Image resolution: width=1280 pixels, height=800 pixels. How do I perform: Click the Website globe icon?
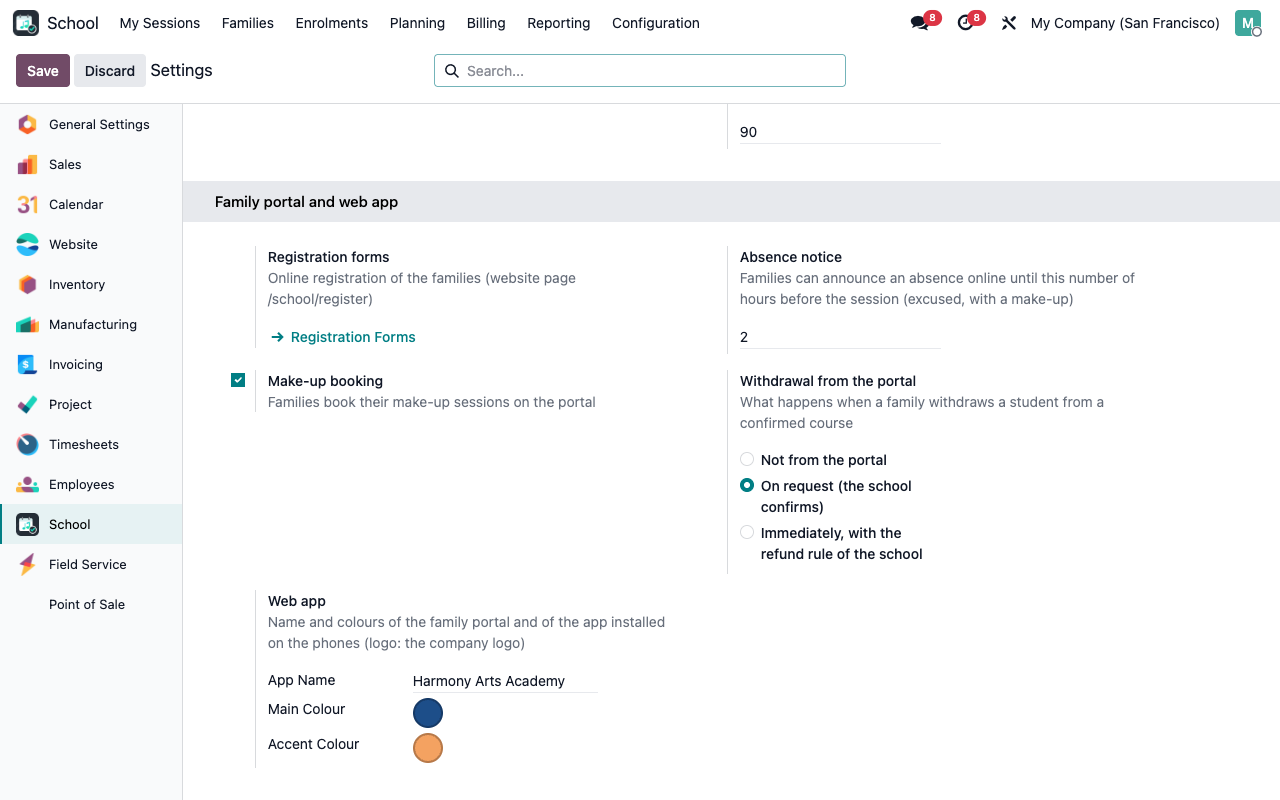coord(28,244)
